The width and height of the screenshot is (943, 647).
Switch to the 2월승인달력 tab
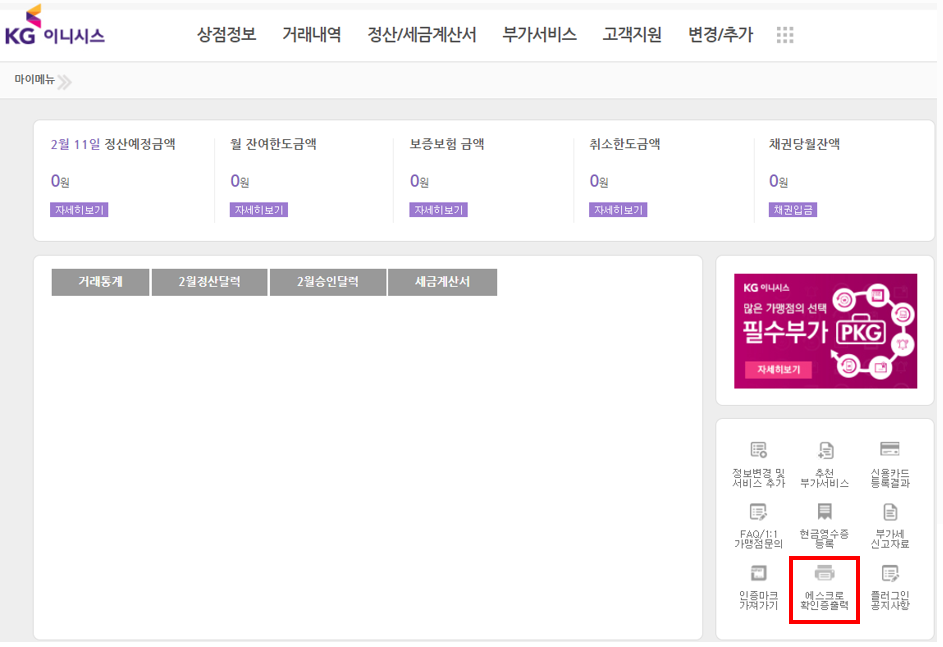click(x=328, y=282)
